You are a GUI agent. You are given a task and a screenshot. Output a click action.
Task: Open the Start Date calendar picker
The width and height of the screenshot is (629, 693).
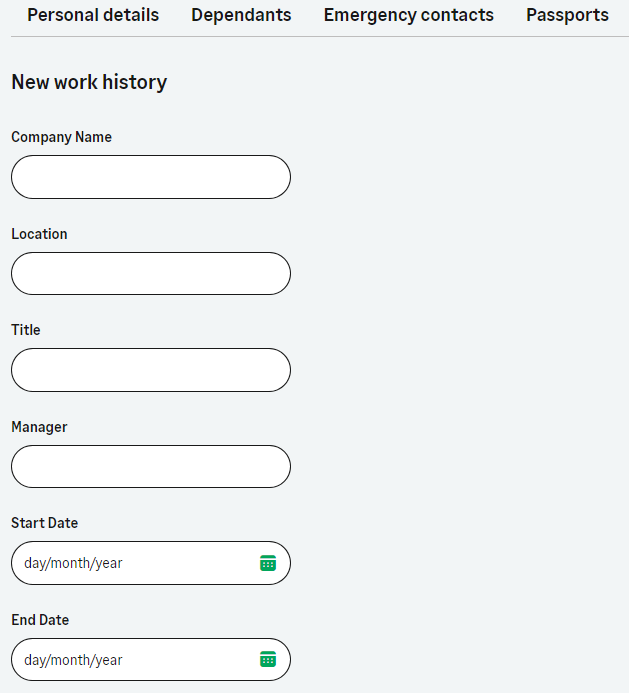tap(268, 563)
